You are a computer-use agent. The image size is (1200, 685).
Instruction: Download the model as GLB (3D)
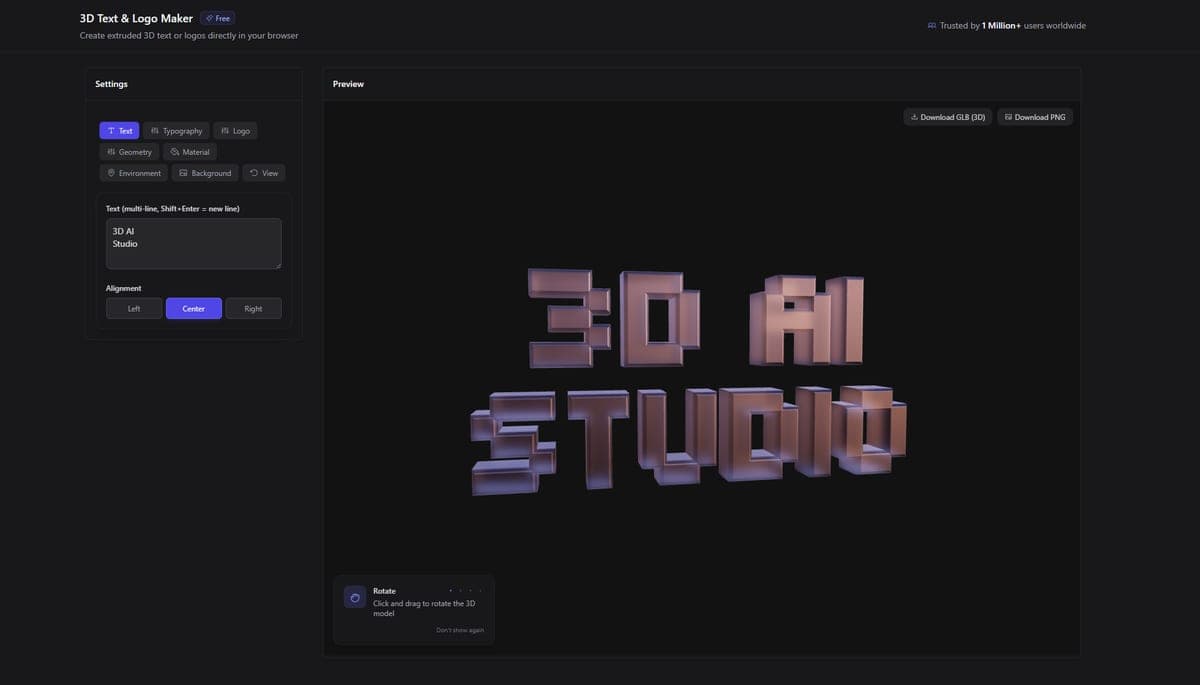948,117
